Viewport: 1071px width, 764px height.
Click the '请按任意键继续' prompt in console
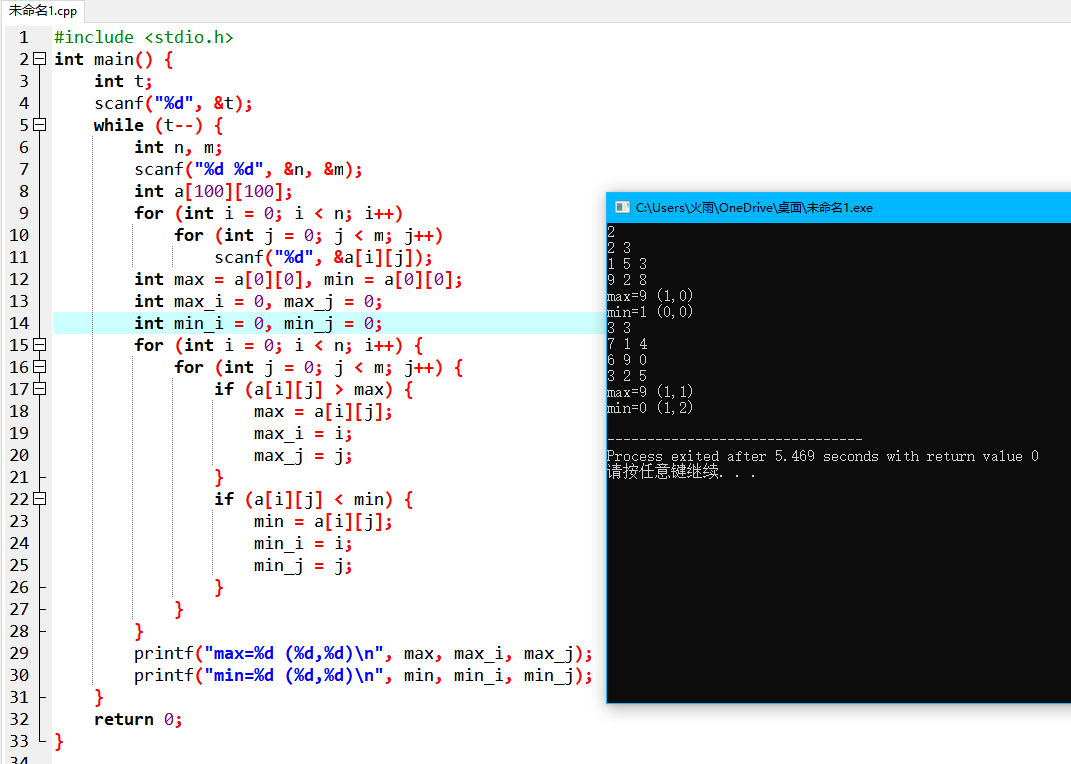681,472
